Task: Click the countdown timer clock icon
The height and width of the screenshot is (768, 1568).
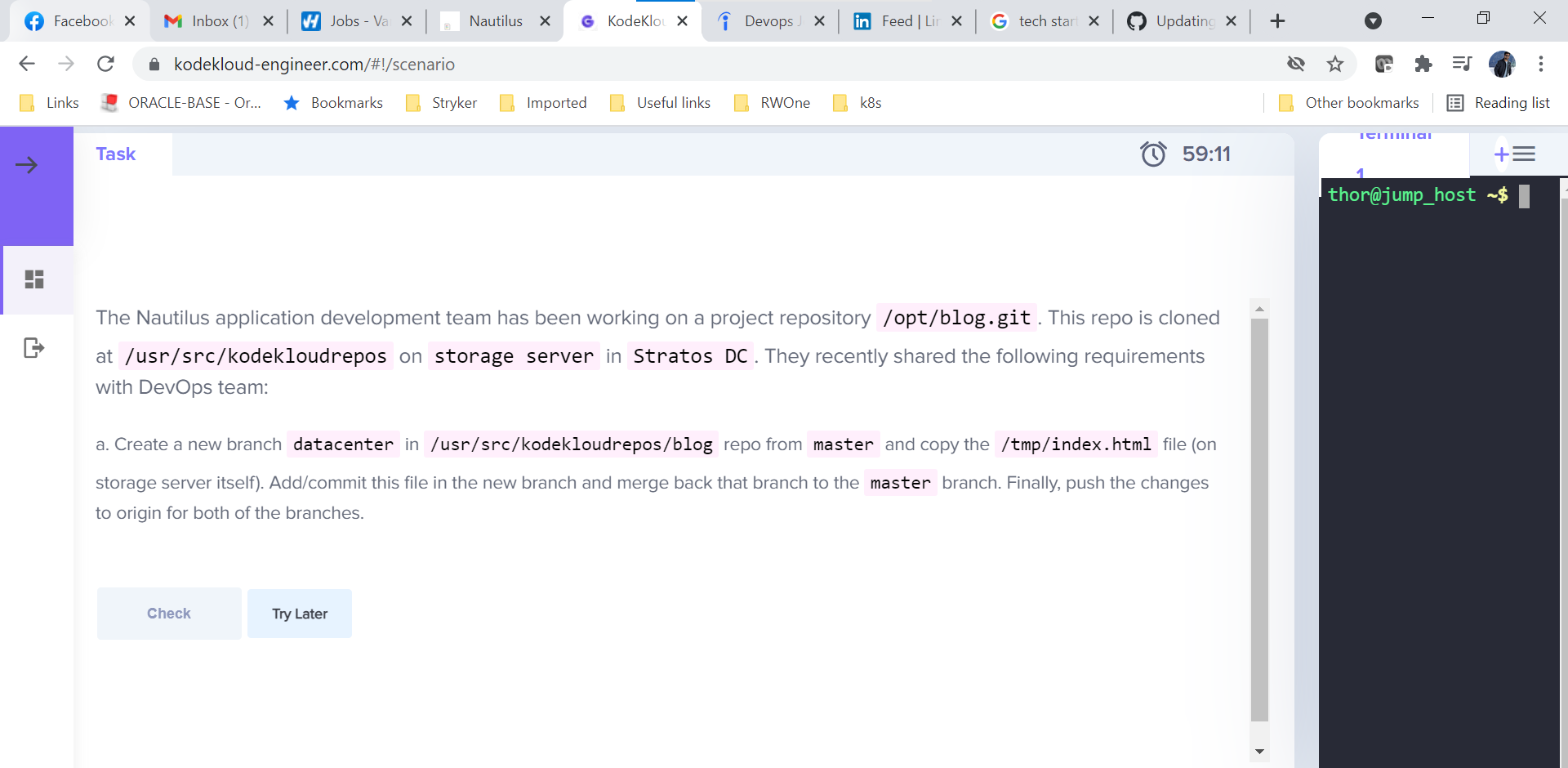Action: [1153, 154]
